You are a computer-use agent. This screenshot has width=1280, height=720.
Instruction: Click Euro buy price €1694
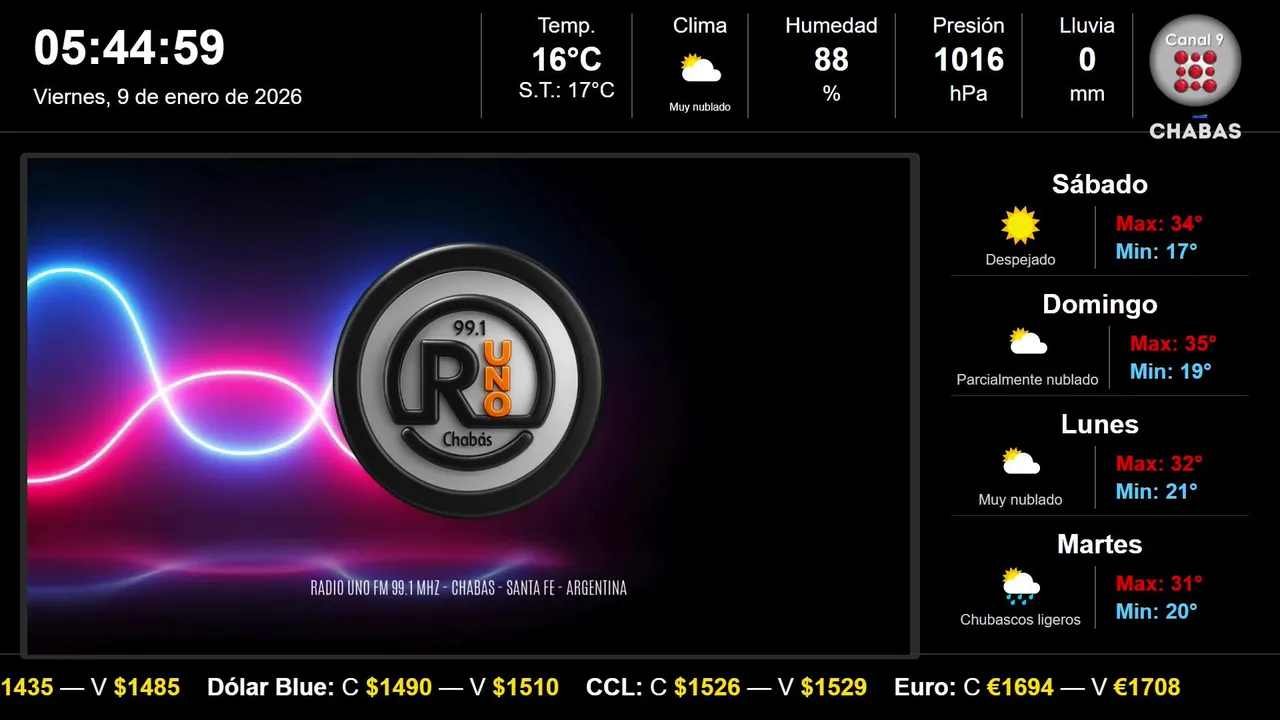point(1020,688)
